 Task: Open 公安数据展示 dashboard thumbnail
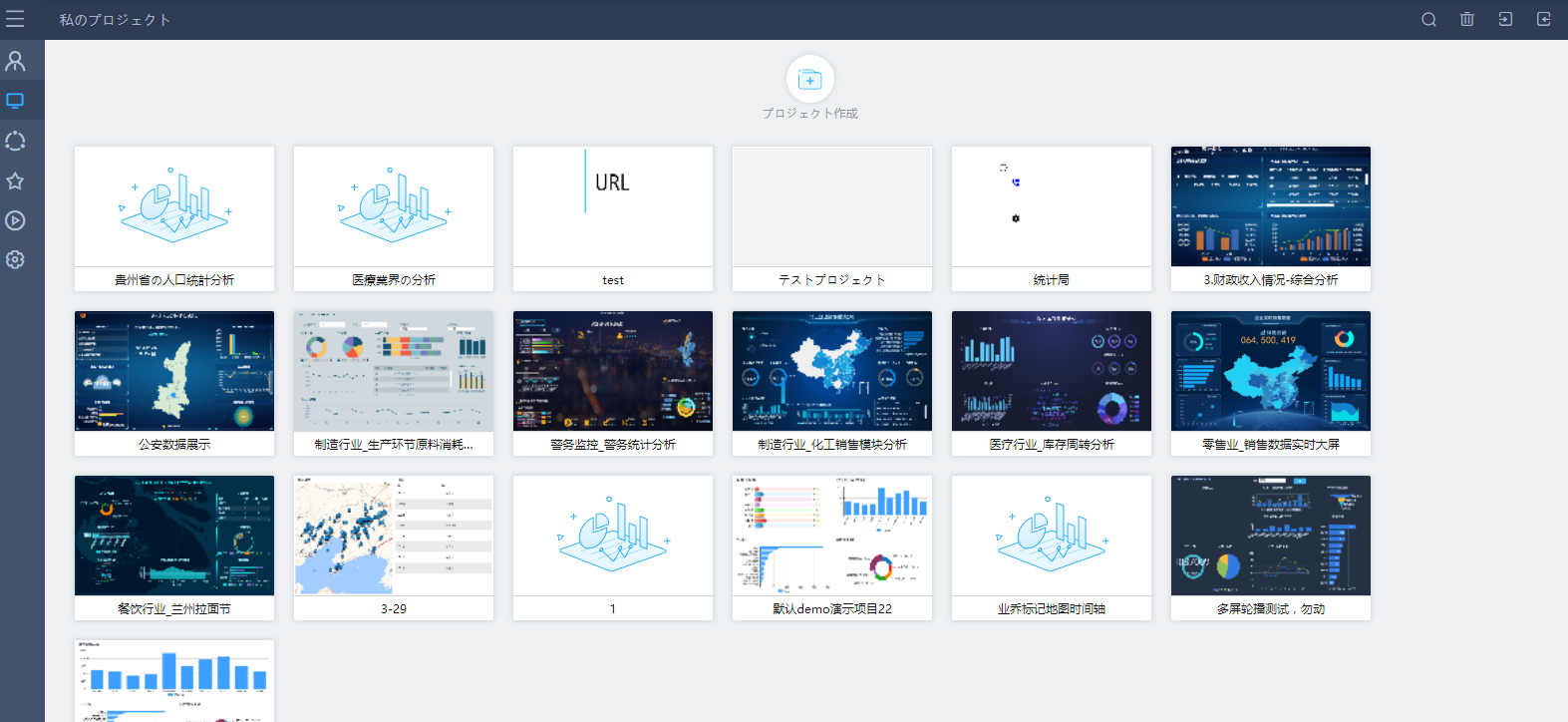click(x=174, y=371)
